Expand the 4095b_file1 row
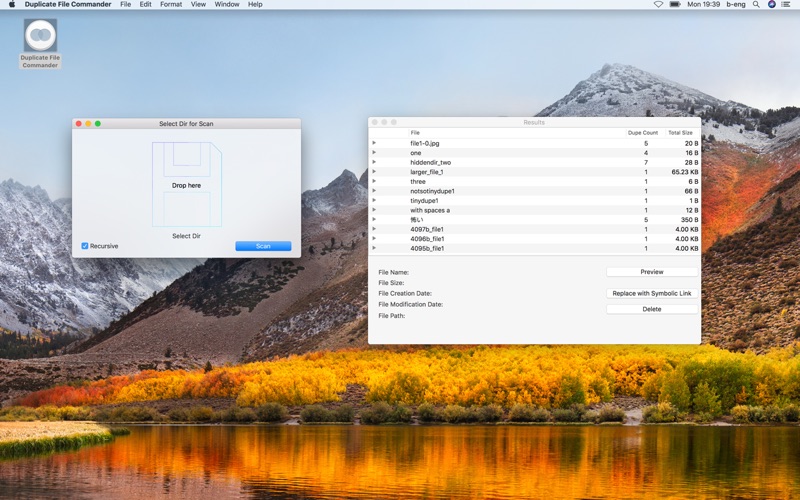 374,248
